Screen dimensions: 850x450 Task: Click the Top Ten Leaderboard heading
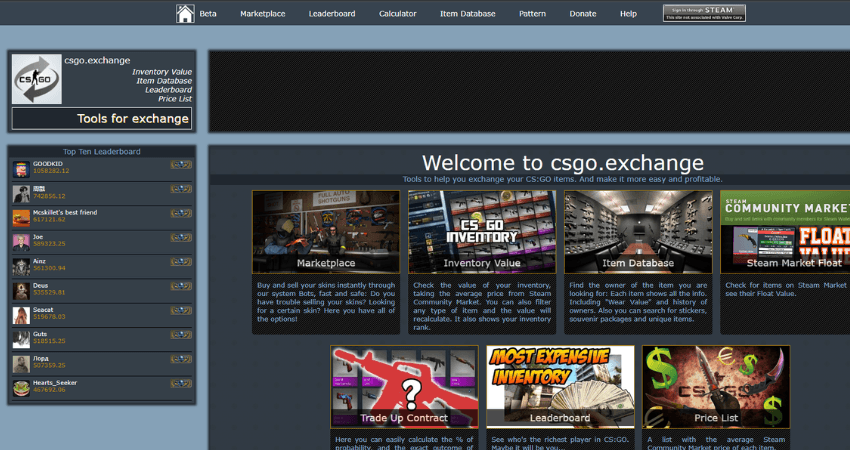point(101,152)
